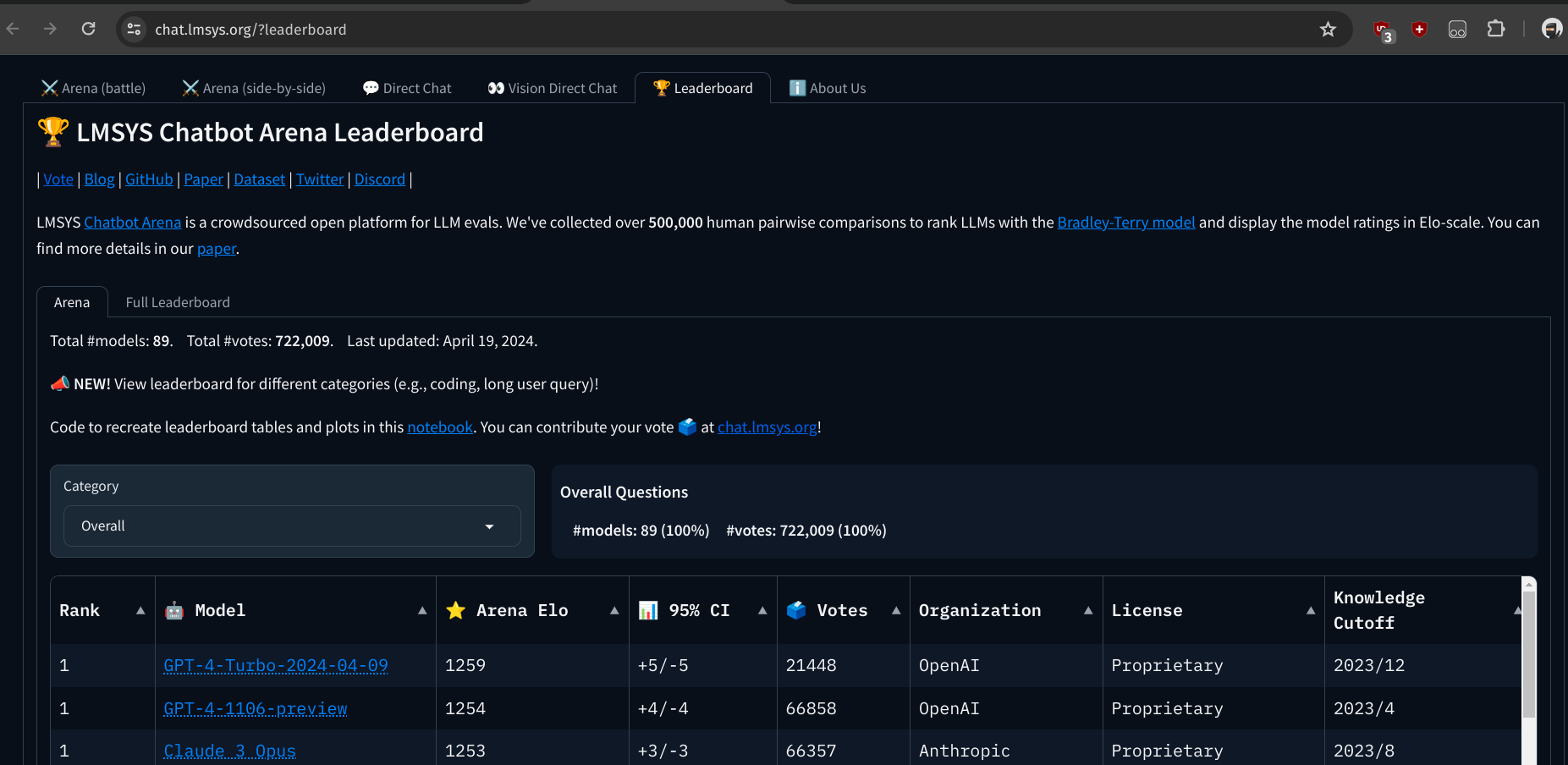The height and width of the screenshot is (765, 1568).
Task: Sort by Organization column arrow
Action: pyautogui.click(x=1088, y=610)
